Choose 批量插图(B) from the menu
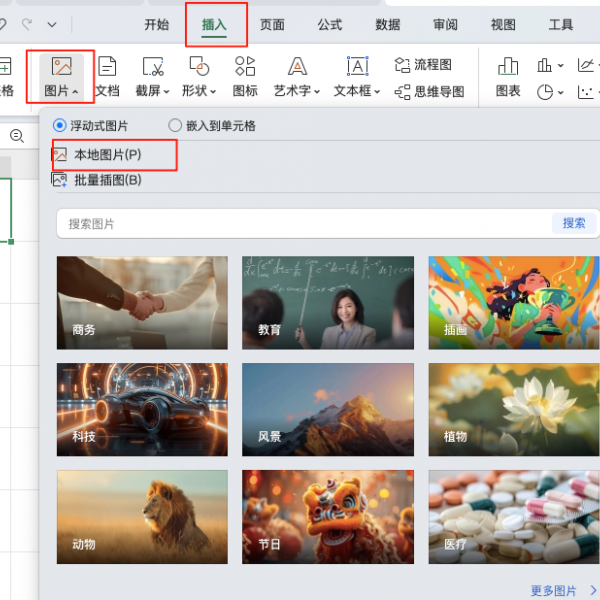Image resolution: width=600 pixels, height=600 pixels. click(x=107, y=180)
